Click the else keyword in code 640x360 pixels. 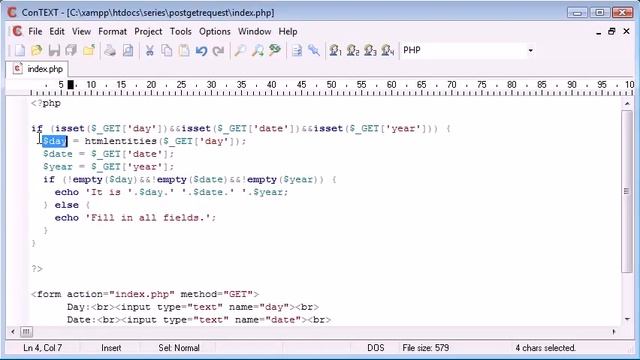pos(67,205)
